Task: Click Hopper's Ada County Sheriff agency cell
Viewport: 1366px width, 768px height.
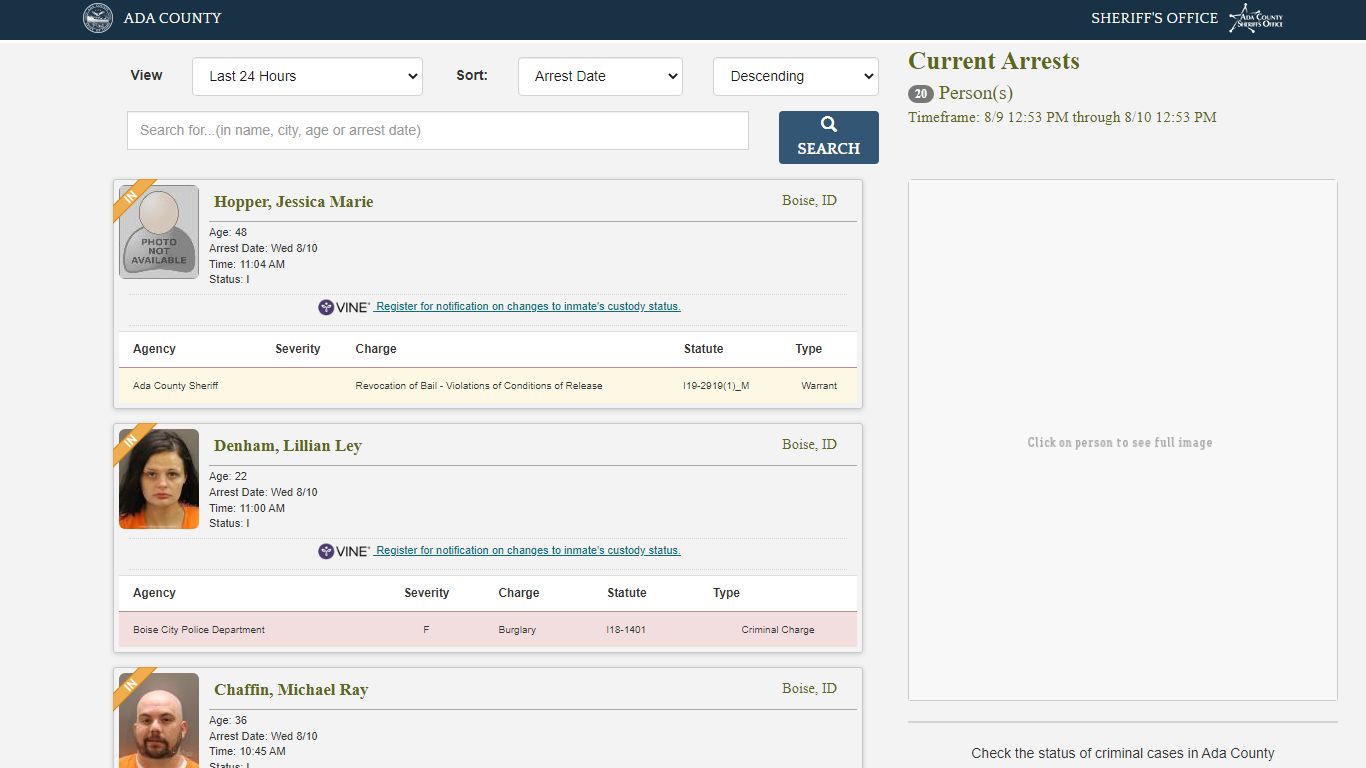Action: pos(175,386)
